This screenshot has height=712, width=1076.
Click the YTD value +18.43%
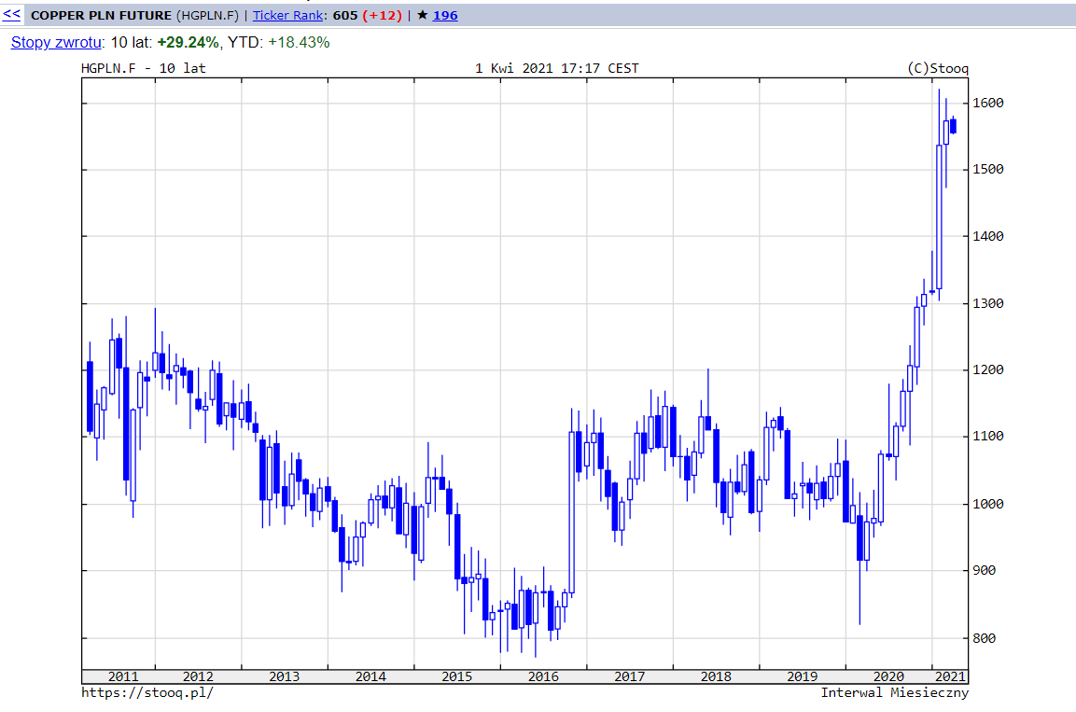[299, 43]
